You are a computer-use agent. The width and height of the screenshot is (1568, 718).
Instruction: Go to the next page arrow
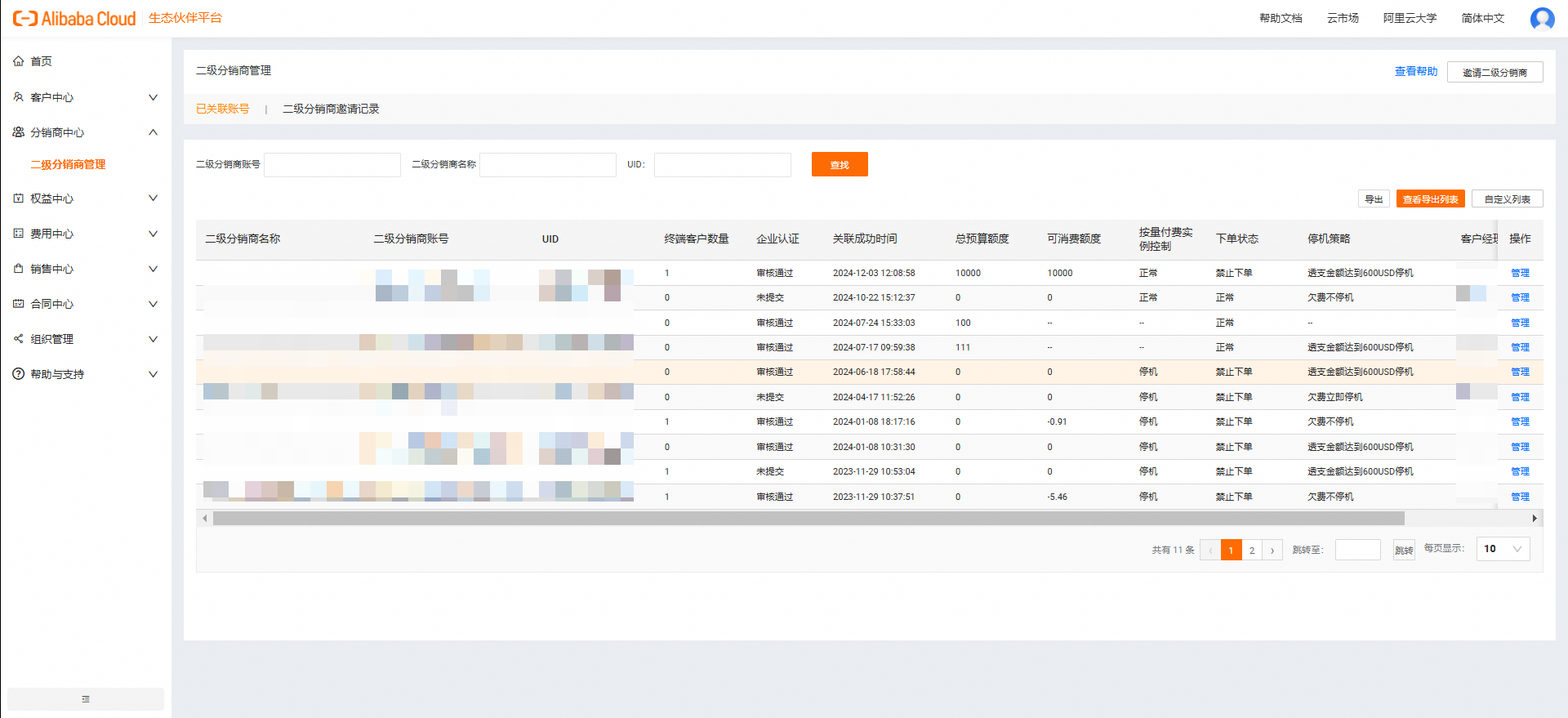[1272, 551]
